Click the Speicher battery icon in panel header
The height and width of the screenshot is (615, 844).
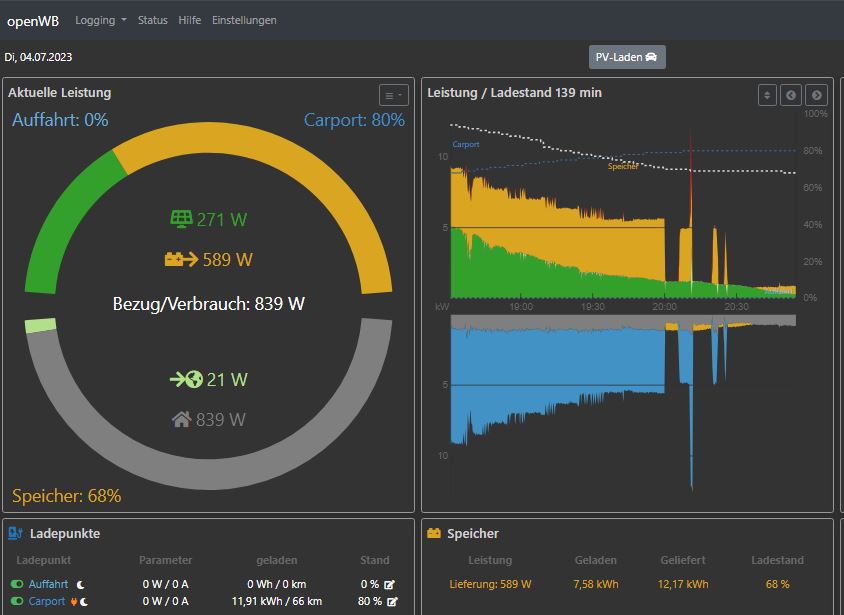(434, 533)
